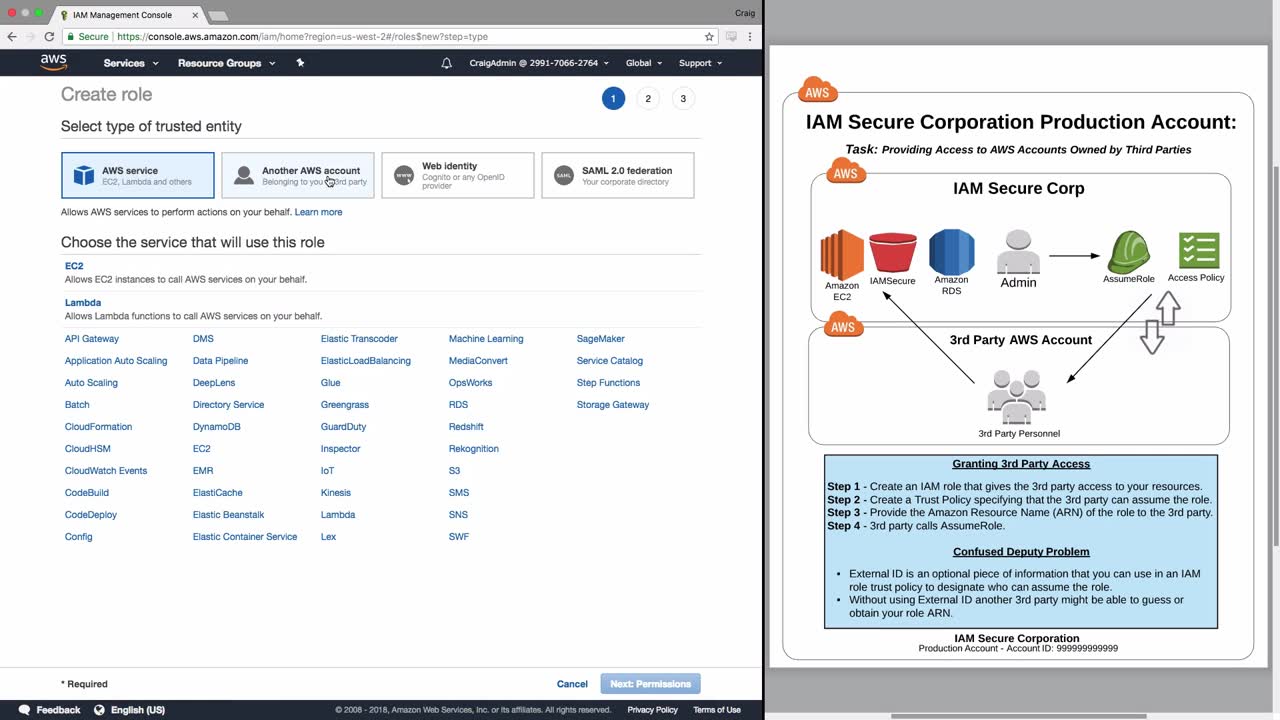The width and height of the screenshot is (1280, 720).
Task: Choose the API Gateway service
Action: click(92, 339)
